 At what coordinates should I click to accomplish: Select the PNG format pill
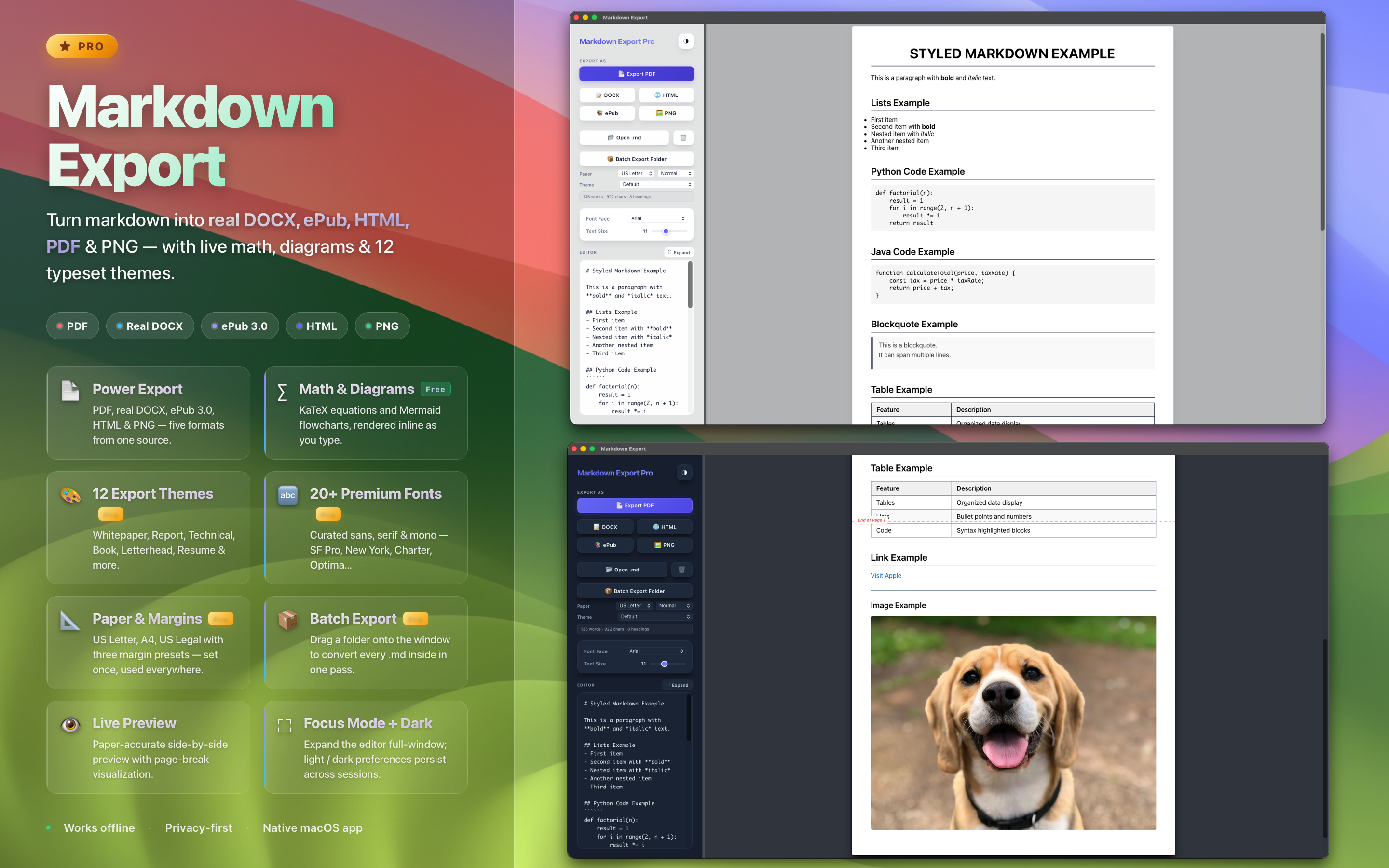(x=382, y=326)
